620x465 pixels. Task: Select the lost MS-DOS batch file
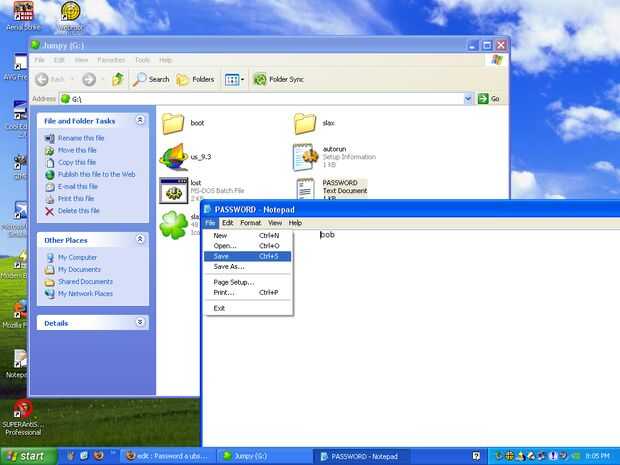[x=174, y=190]
